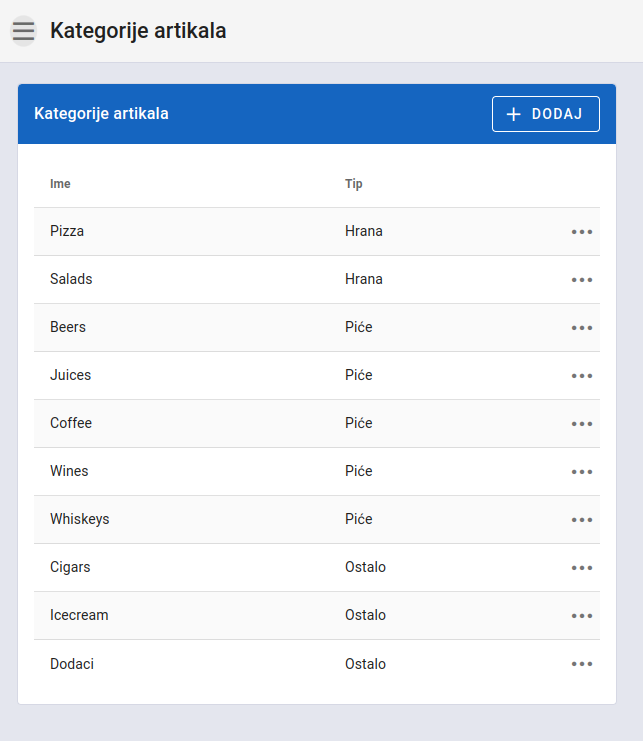643x741 pixels.
Task: Select the Cigars category name
Action: pyautogui.click(x=70, y=567)
